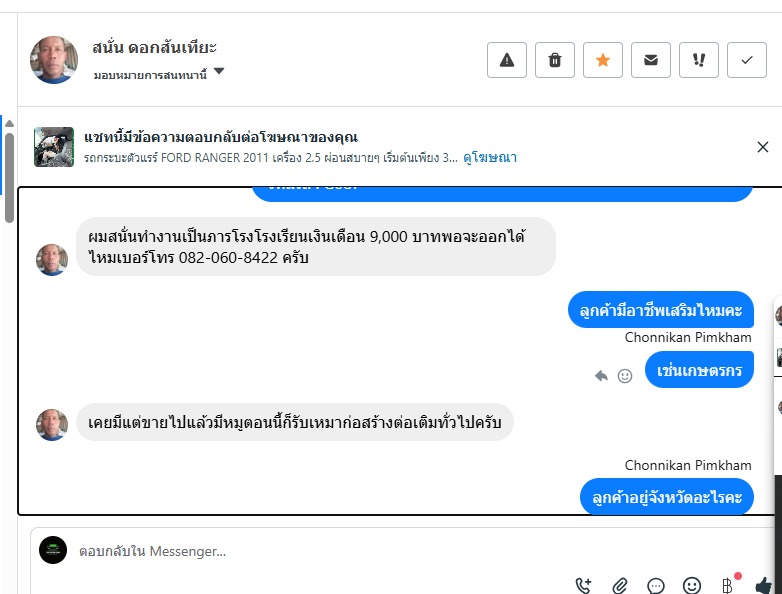This screenshot has width=782, height=594.
Task: Click the Messenger reply text field
Action: (300, 551)
